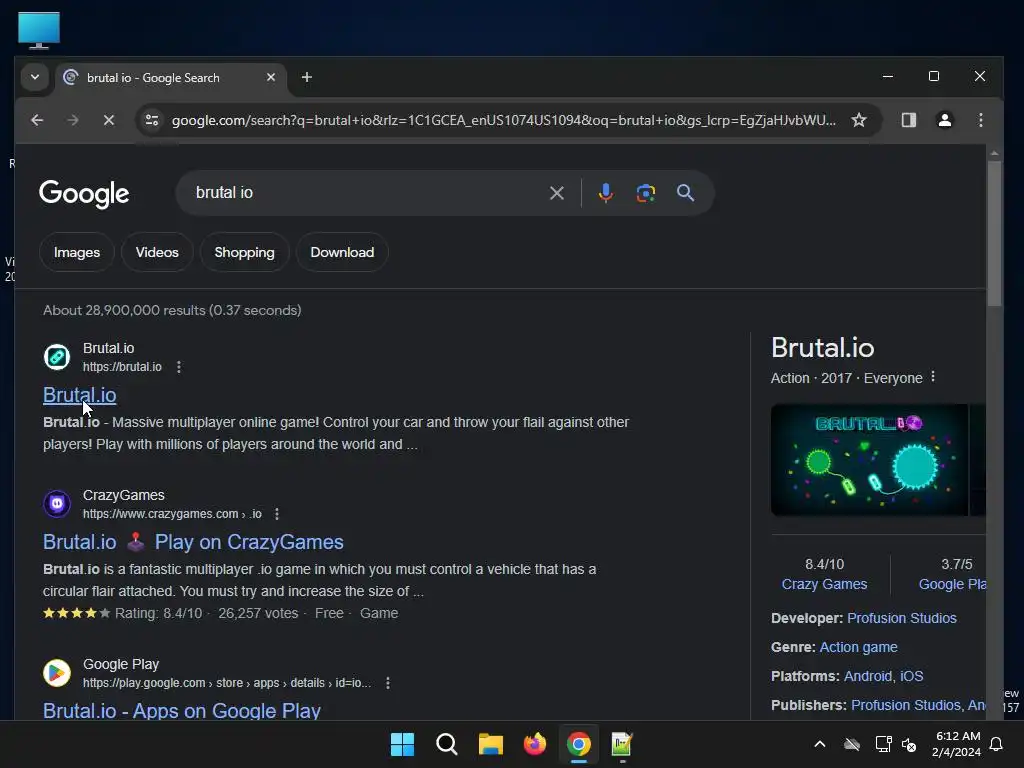The width and height of the screenshot is (1024, 768).
Task: Open Chrome's three-dot menu
Action: (x=980, y=120)
